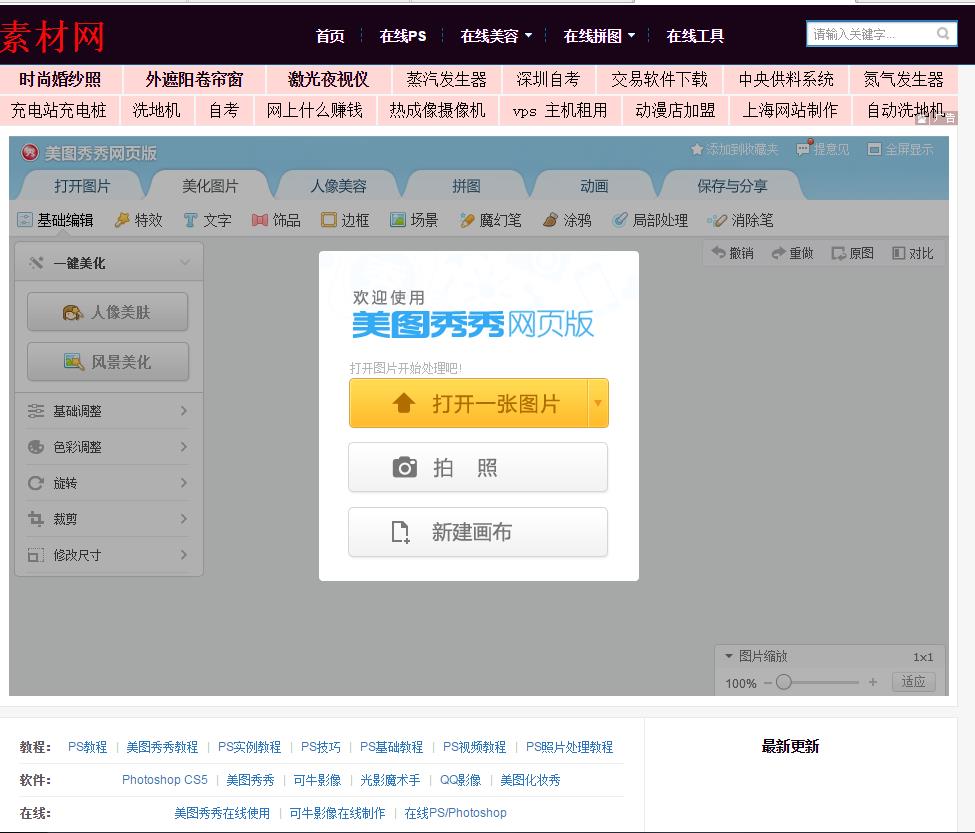
Task: Toggle 全屏显示 fullscreen mode
Action: pos(900,150)
